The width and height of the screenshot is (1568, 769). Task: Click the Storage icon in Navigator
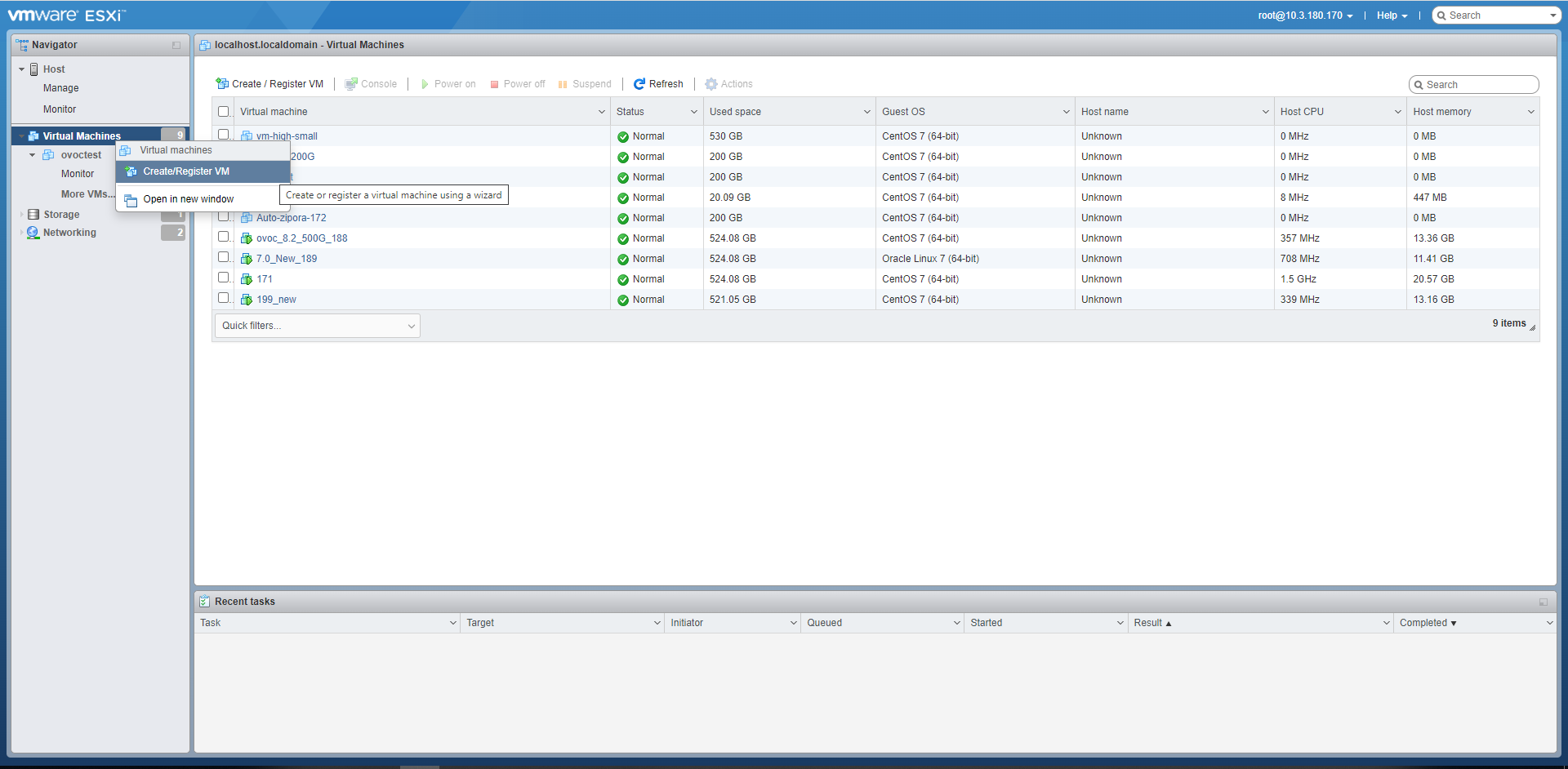[x=33, y=215]
